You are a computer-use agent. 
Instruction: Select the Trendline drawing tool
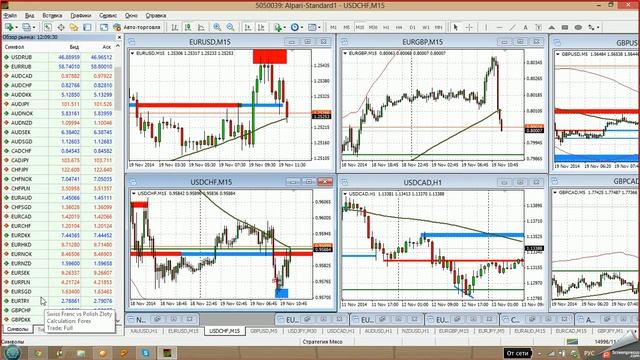point(512,27)
